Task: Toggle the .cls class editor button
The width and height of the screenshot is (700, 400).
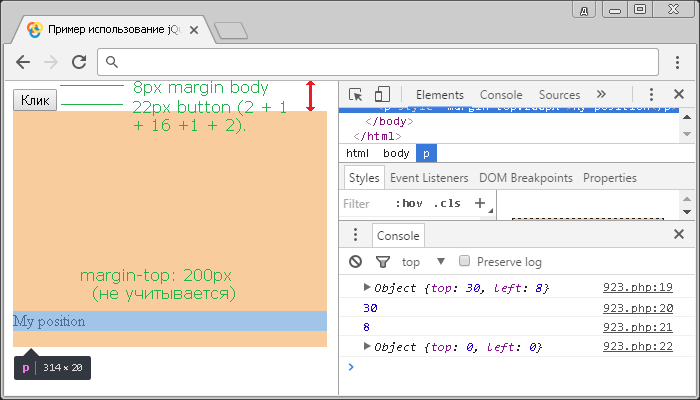Action: tap(447, 204)
